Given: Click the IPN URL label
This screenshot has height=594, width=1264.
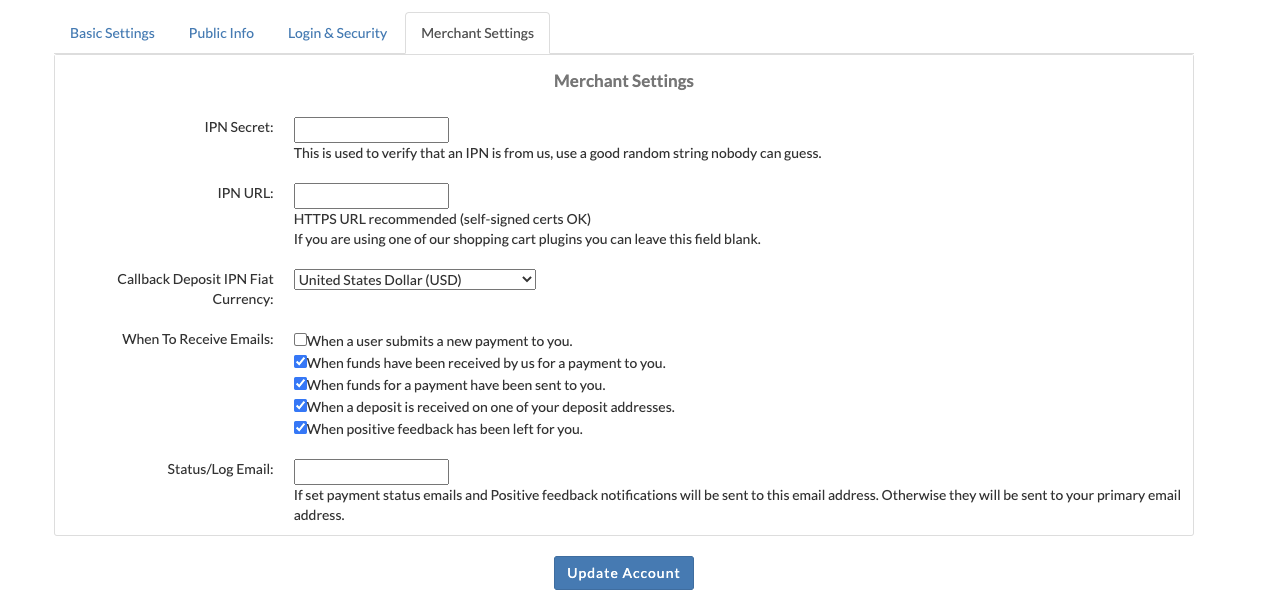Looking at the screenshot, I should tap(246, 193).
